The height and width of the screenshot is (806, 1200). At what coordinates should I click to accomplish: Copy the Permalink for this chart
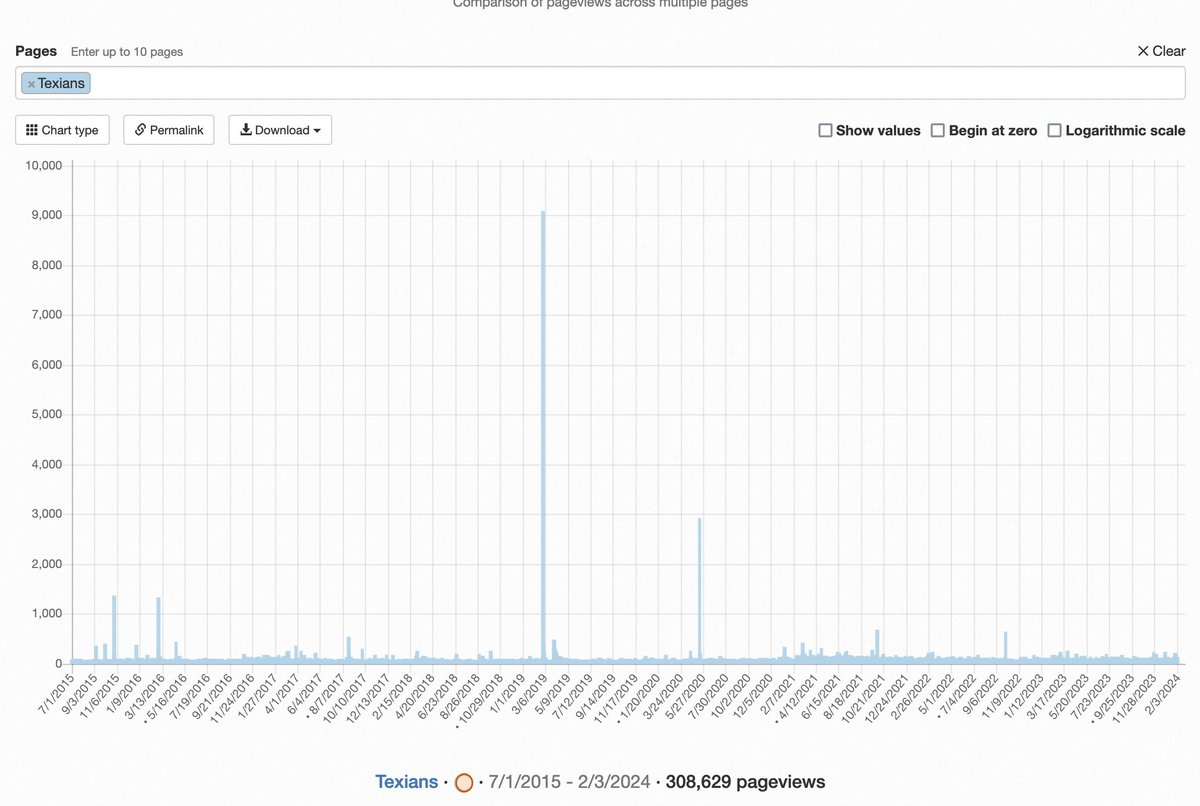(169, 130)
